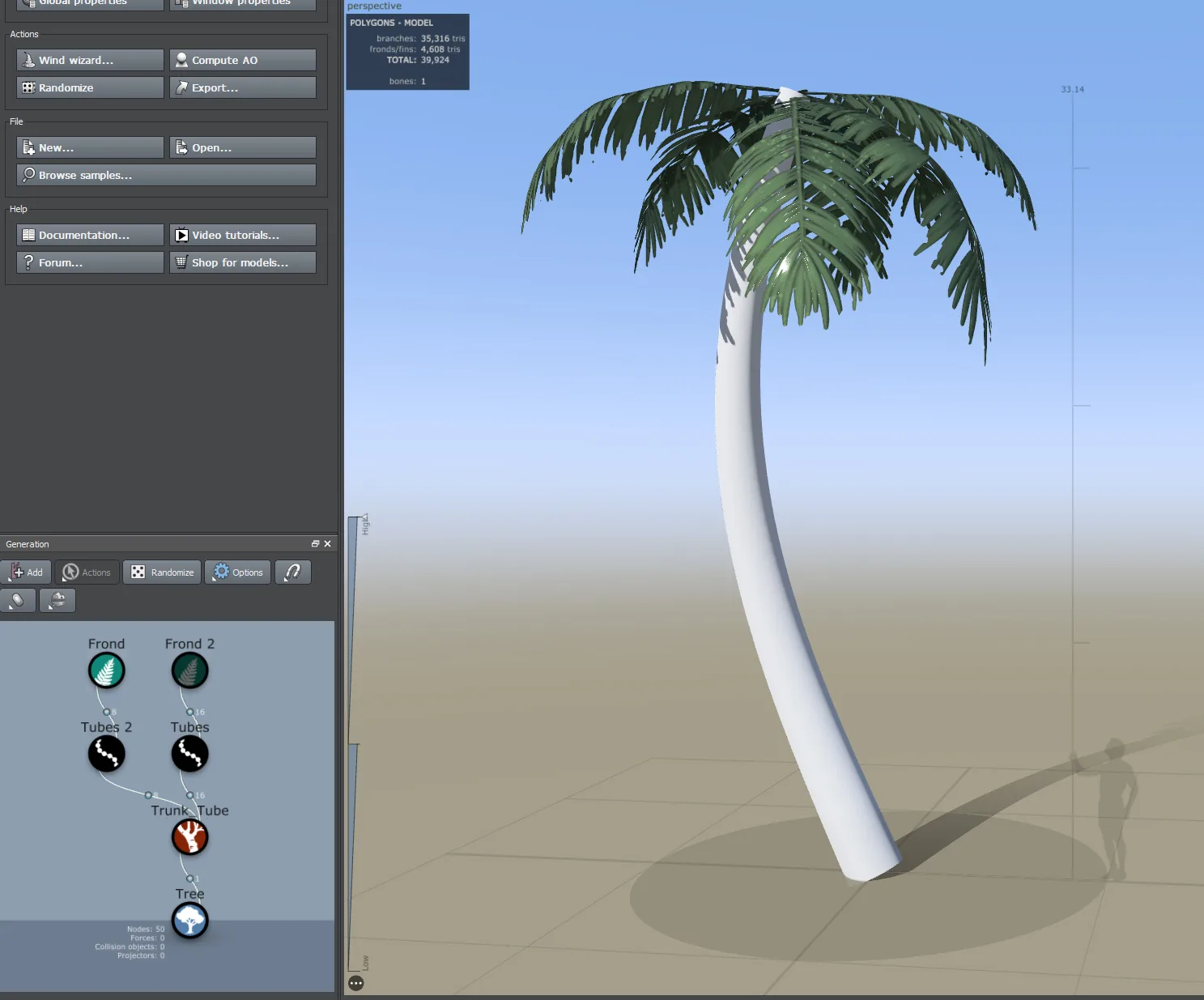1204x1000 pixels.
Task: Select the Frond node
Action: click(x=106, y=670)
